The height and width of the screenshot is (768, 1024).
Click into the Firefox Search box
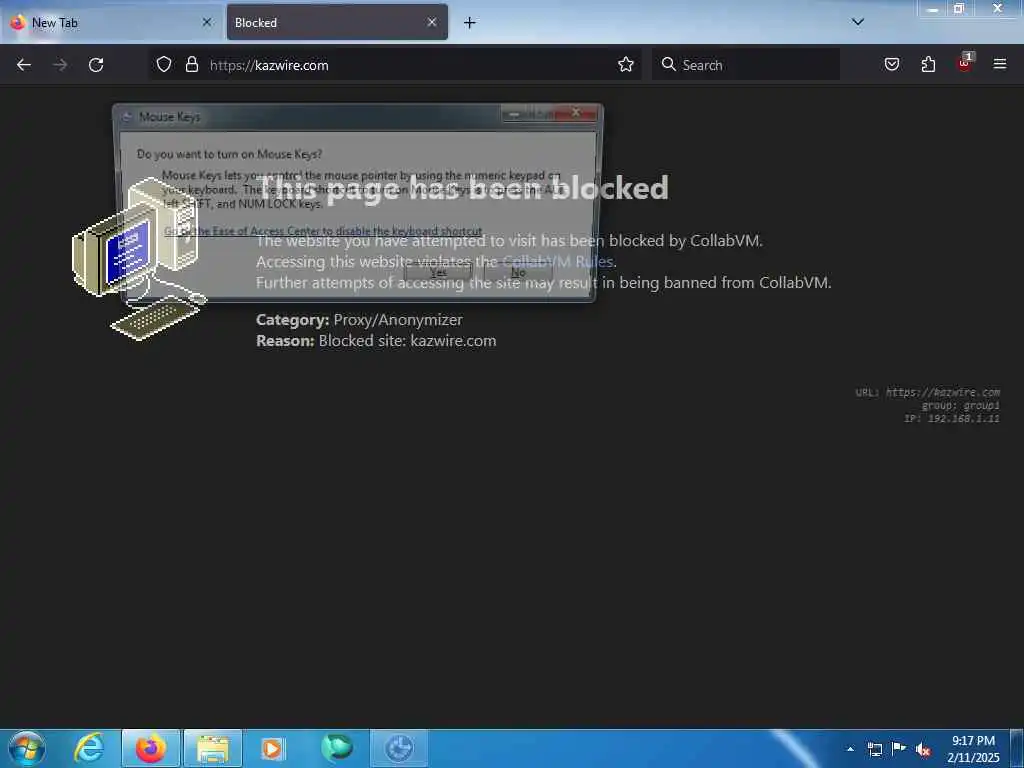746,65
